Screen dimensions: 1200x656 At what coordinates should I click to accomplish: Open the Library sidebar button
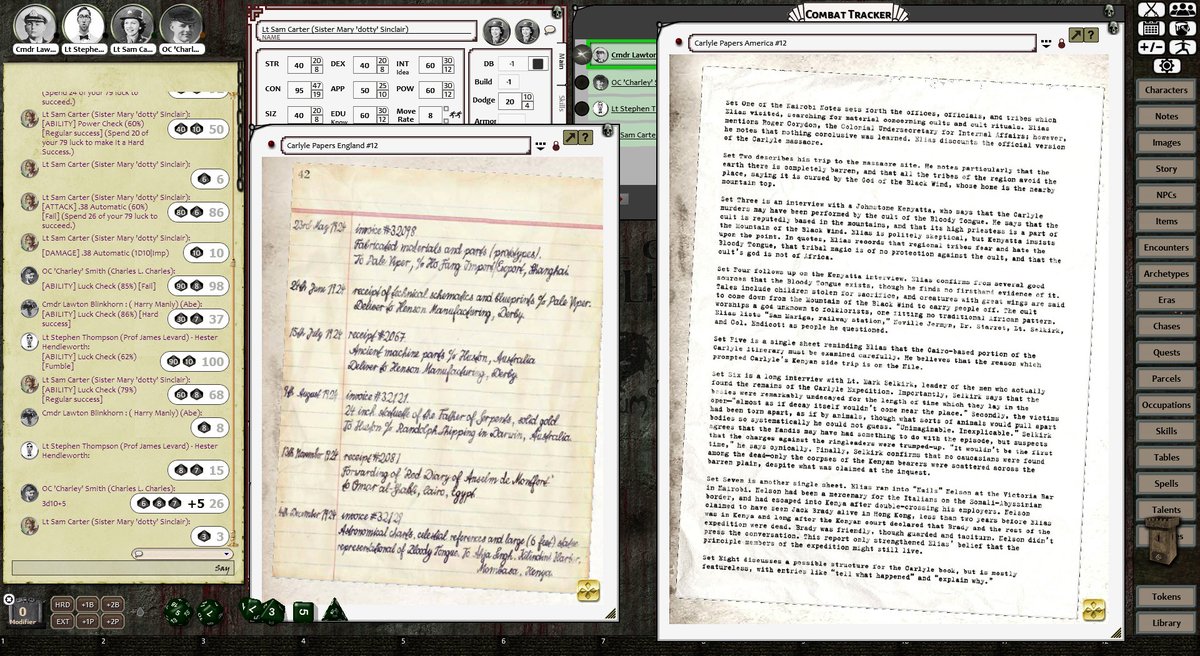click(1166, 622)
